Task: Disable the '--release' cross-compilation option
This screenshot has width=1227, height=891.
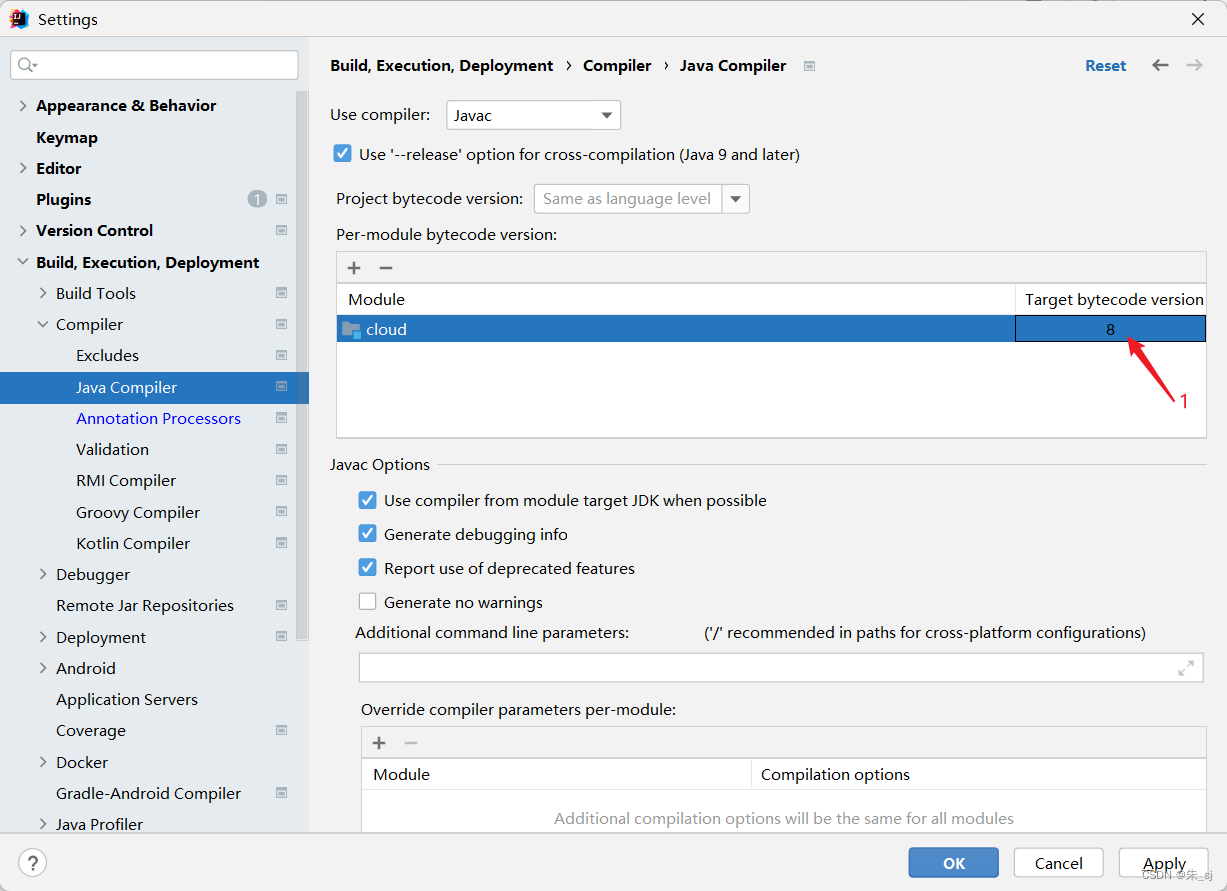Action: [342, 153]
